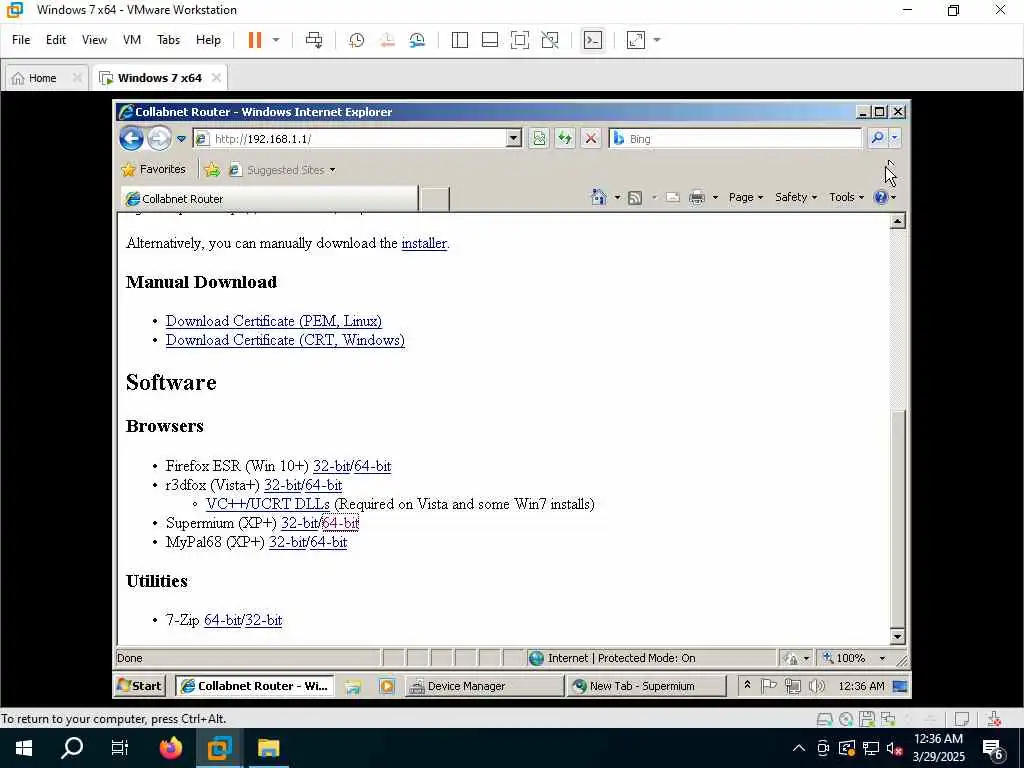Screen dimensions: 1024x768
Task: Expand the IE zoom level 100% dropdown
Action: click(882, 658)
